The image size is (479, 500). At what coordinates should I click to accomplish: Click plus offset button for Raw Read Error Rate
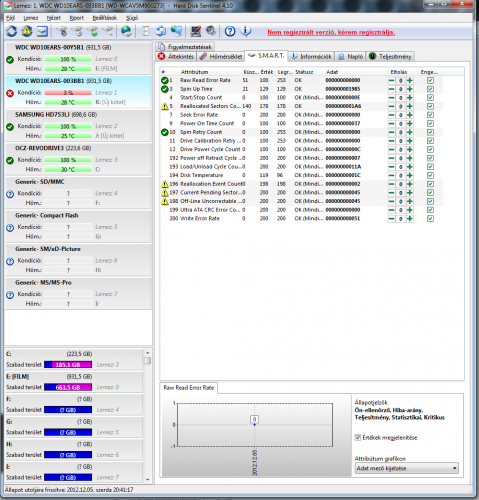pos(410,80)
